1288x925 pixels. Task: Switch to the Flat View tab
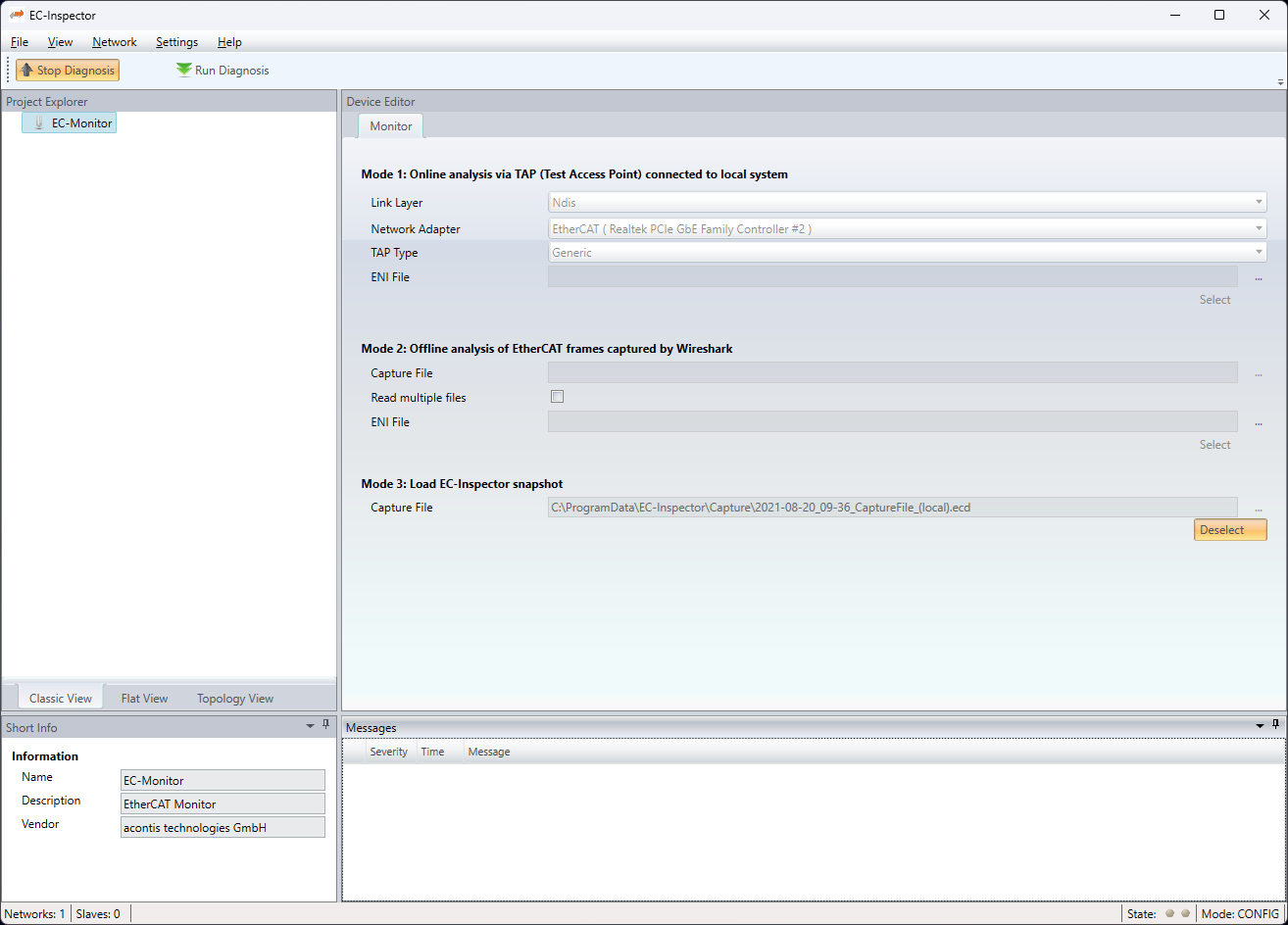pos(144,699)
